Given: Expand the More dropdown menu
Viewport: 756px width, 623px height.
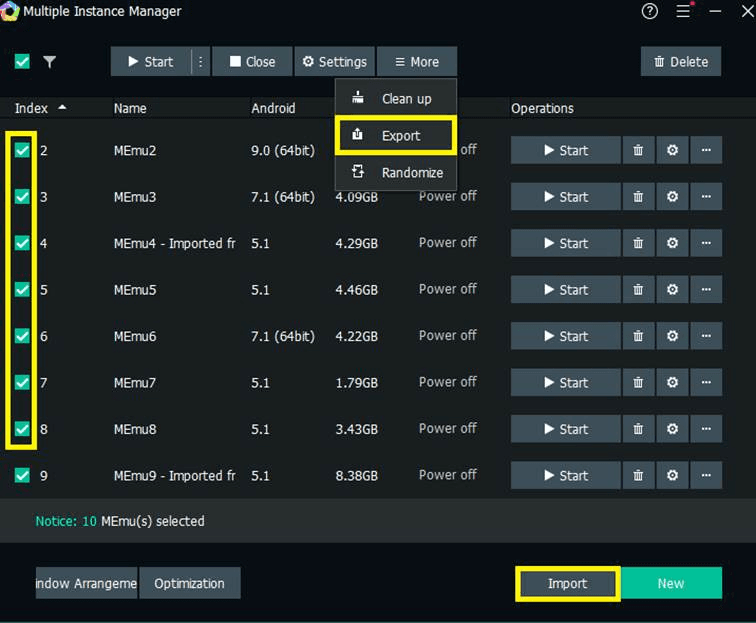Looking at the screenshot, I should [416, 62].
